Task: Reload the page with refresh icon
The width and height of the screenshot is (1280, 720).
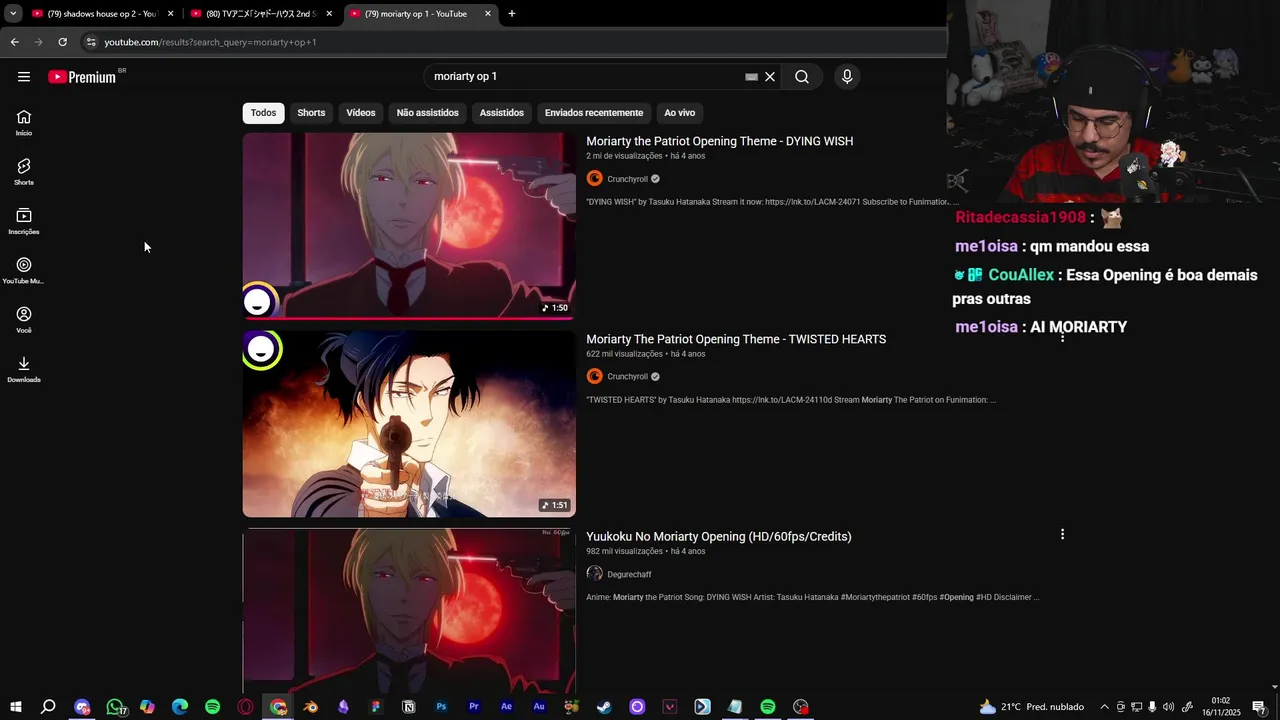Action: pos(62,42)
